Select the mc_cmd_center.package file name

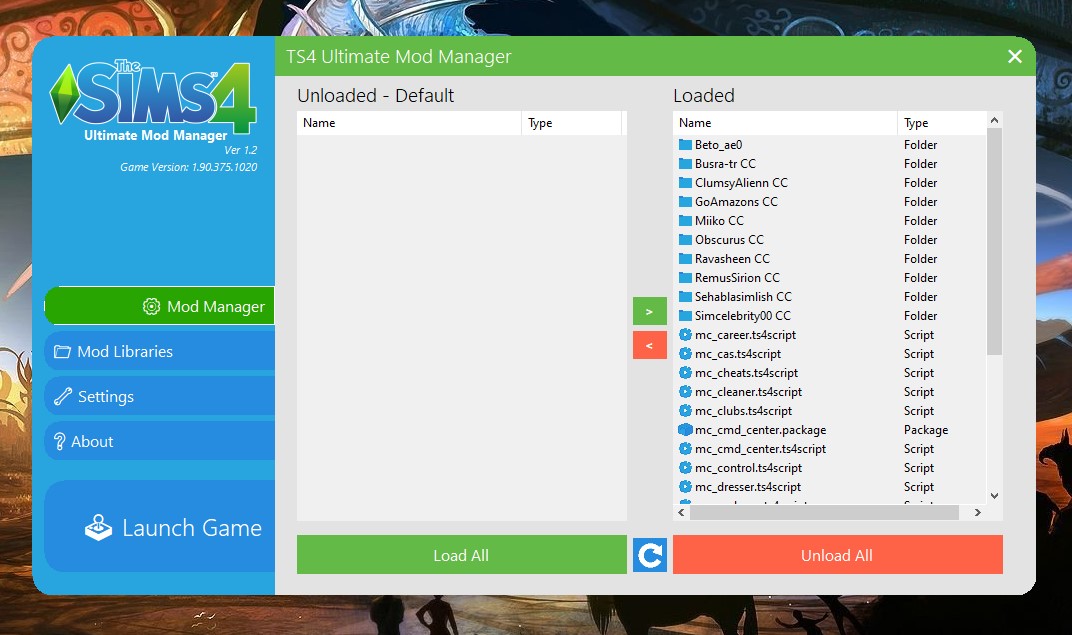point(760,430)
